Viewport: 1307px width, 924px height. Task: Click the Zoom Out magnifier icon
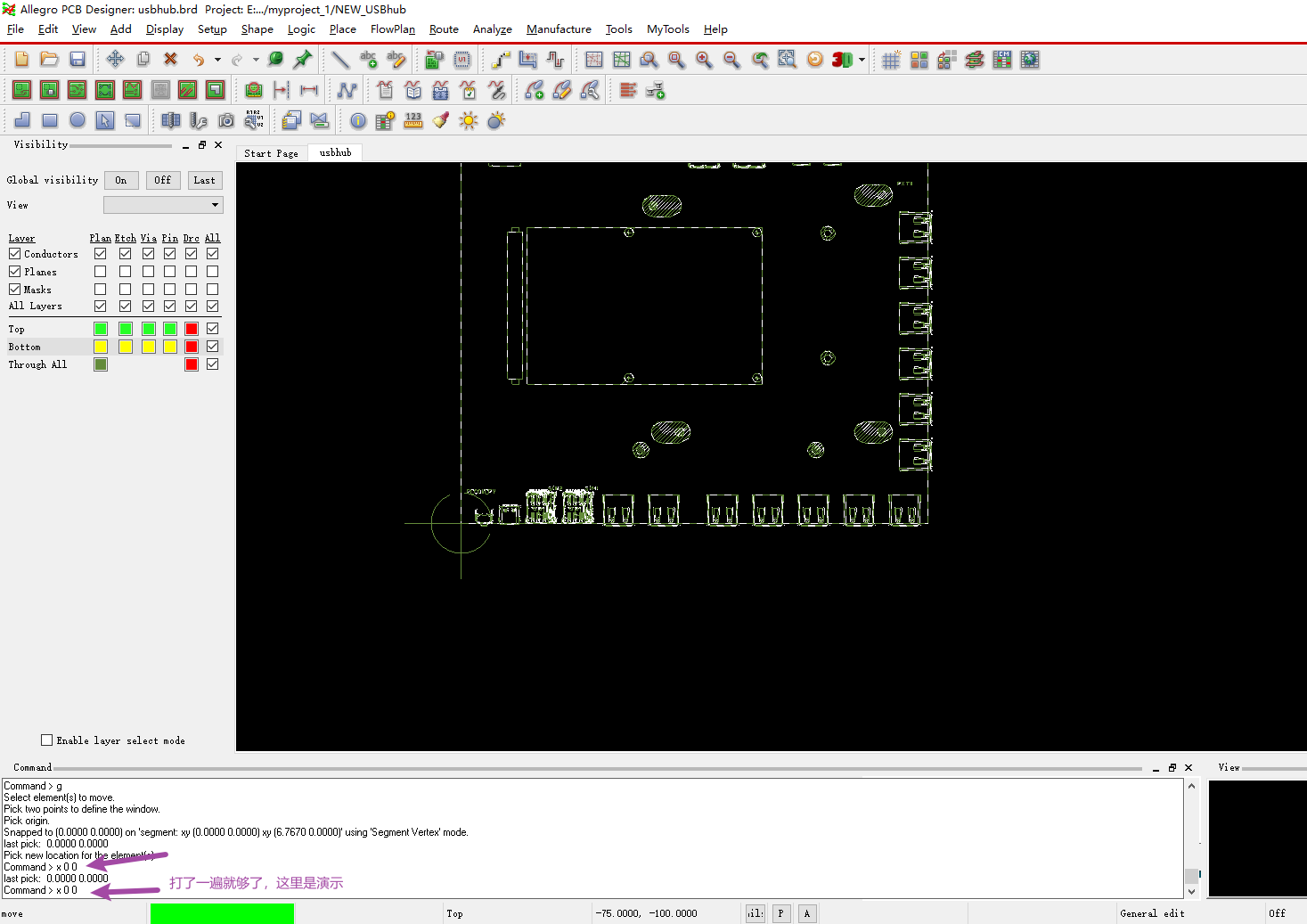(731, 60)
